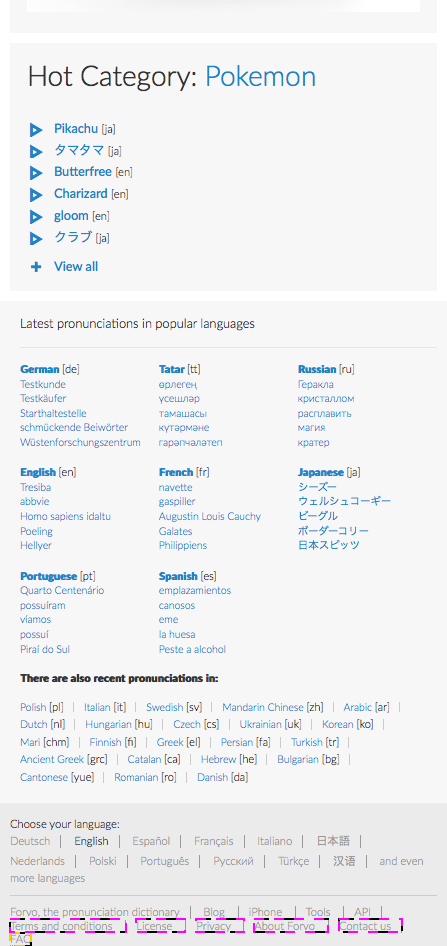Play the Charizard pronunciation icon

tap(36, 195)
